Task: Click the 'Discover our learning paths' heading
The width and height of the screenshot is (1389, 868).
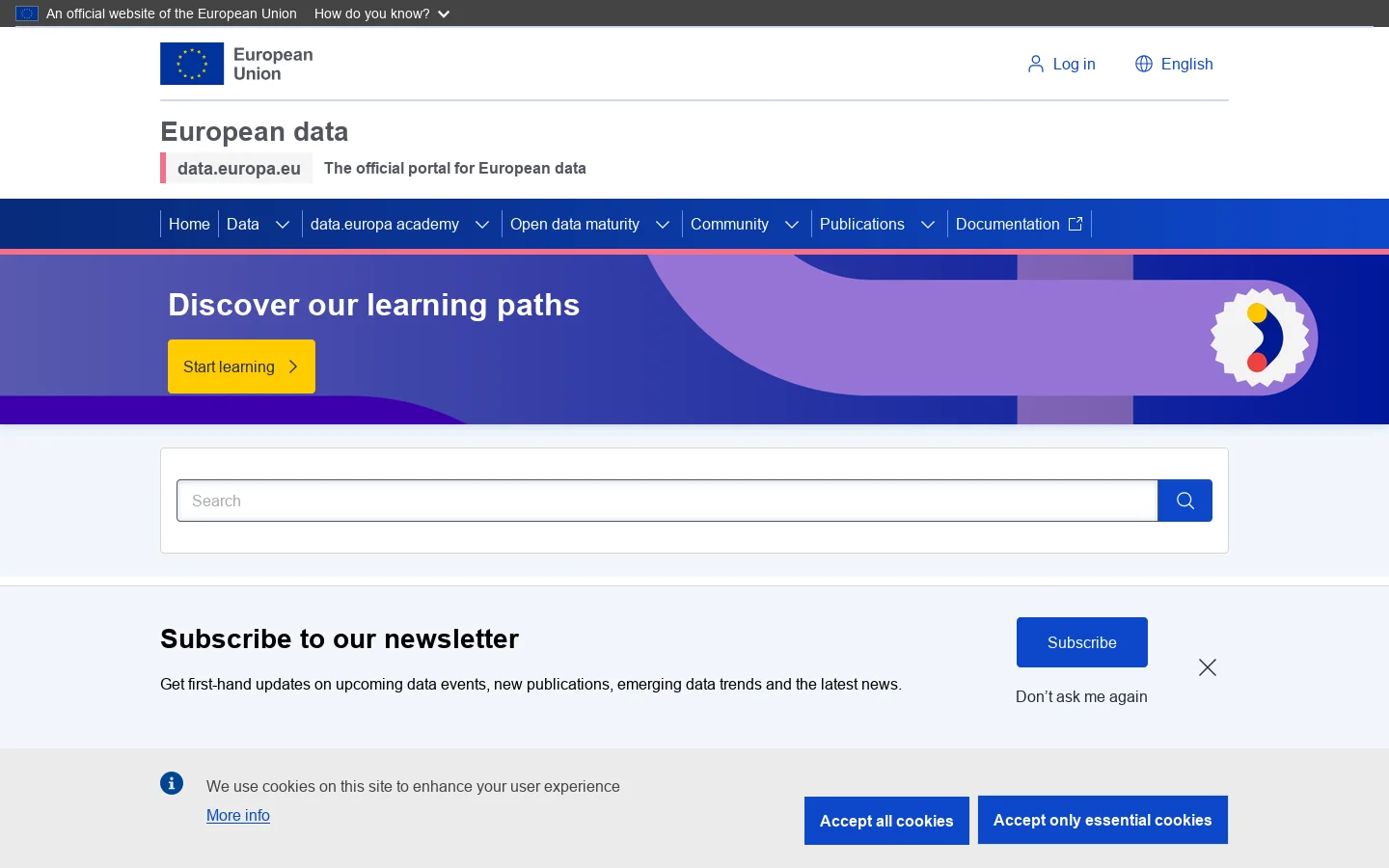Action: point(374,305)
